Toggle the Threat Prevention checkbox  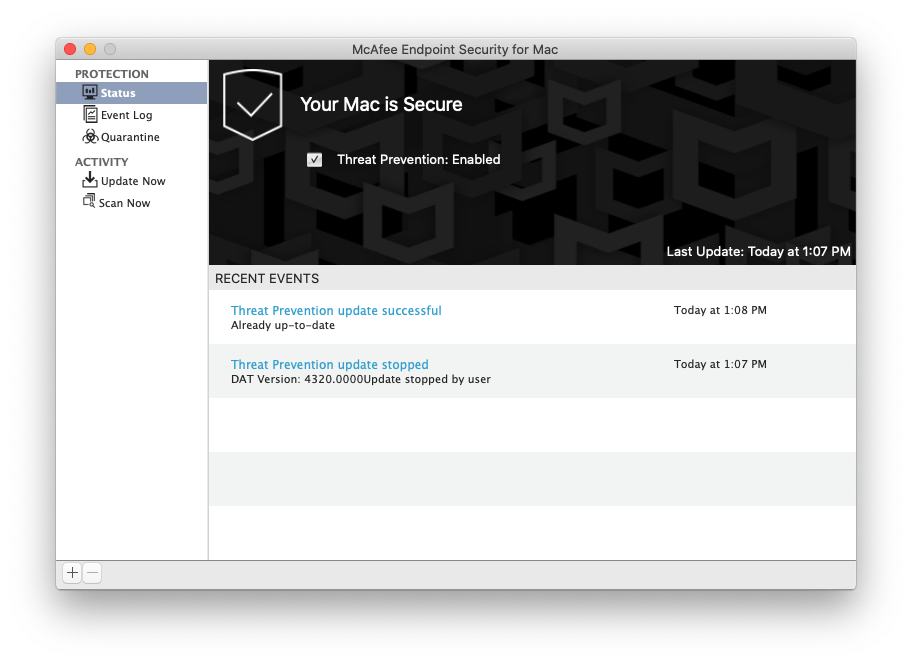click(x=315, y=160)
